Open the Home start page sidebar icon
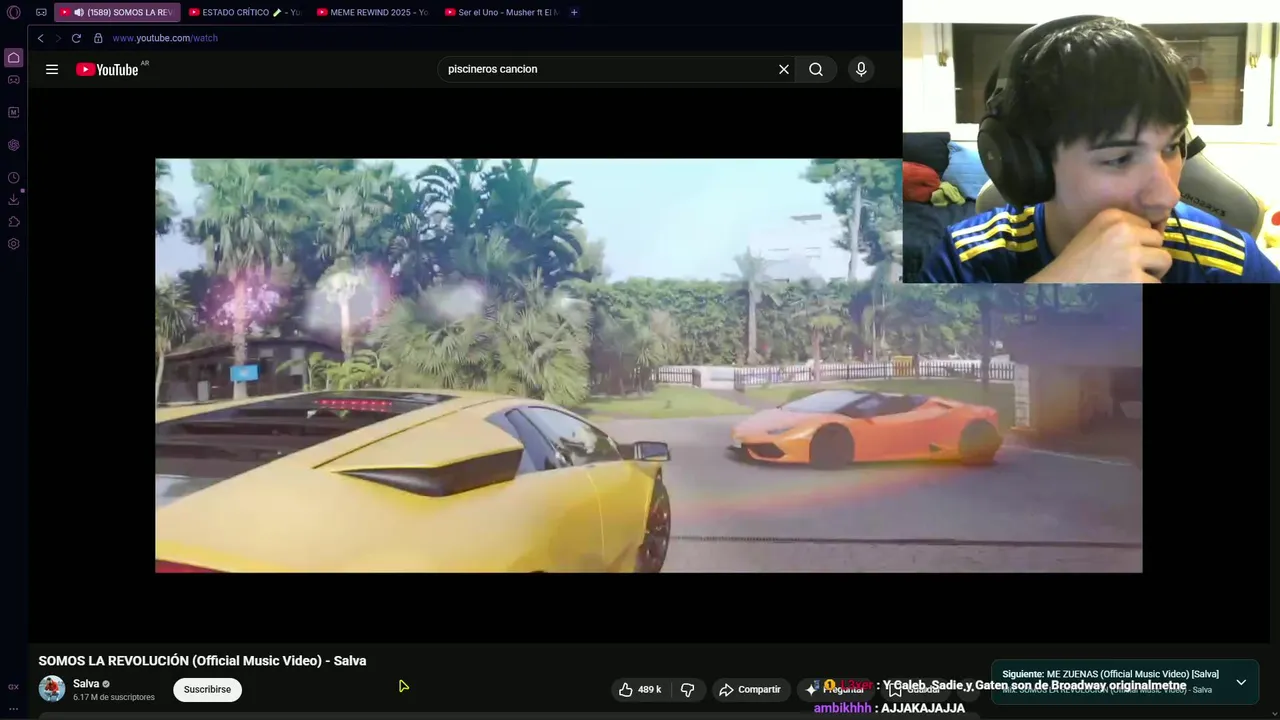The height and width of the screenshot is (720, 1280). [13, 58]
